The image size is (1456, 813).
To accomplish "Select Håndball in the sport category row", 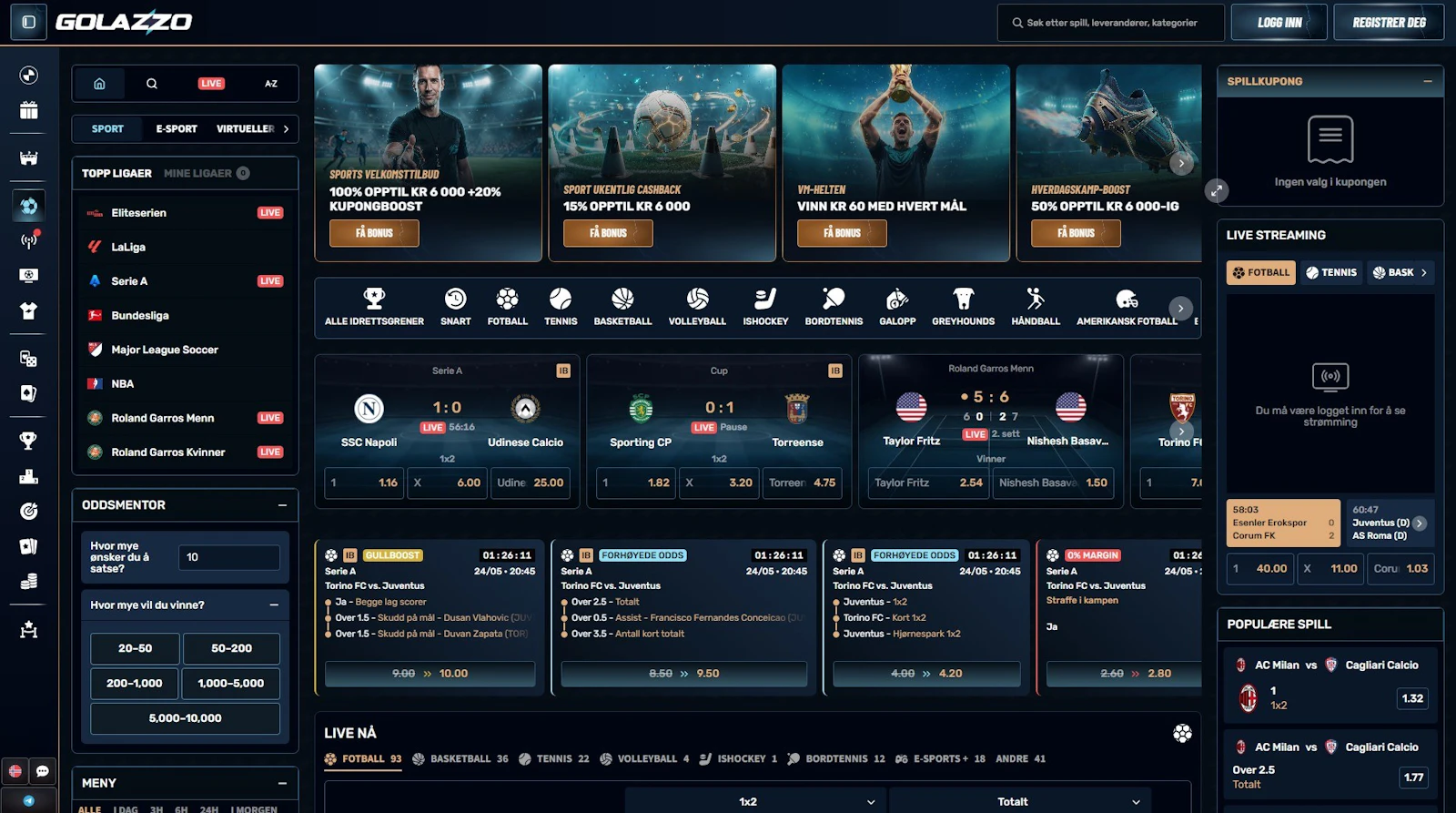I will coord(1036,308).
